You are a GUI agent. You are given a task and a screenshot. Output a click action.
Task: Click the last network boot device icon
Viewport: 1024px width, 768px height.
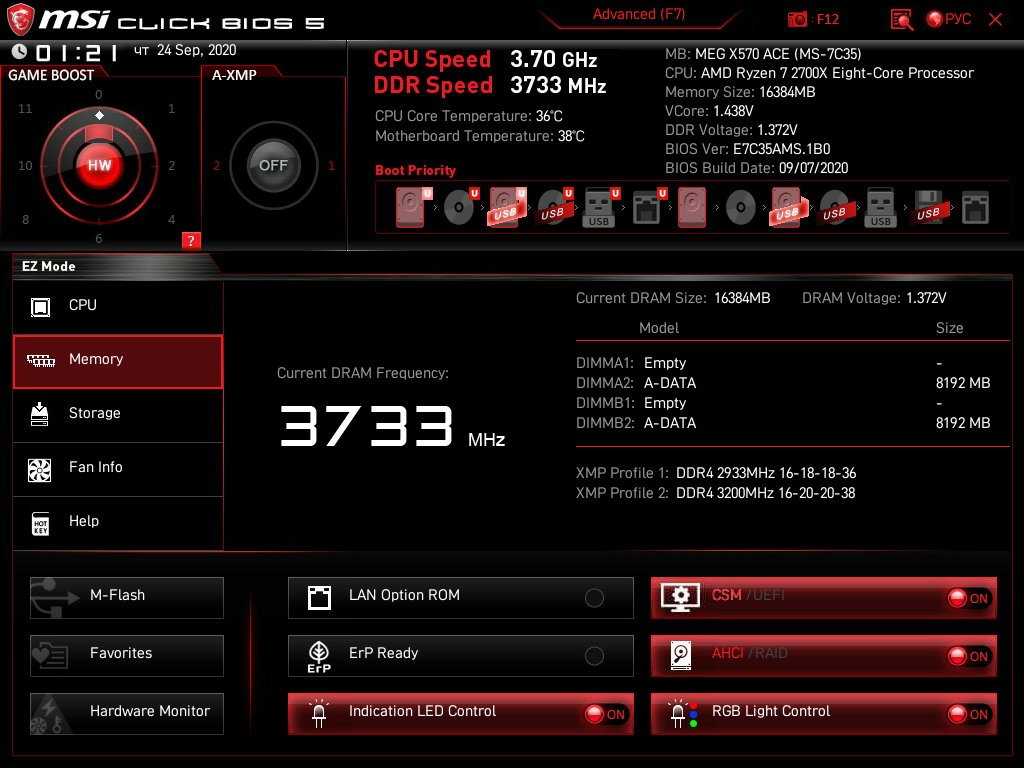975,208
